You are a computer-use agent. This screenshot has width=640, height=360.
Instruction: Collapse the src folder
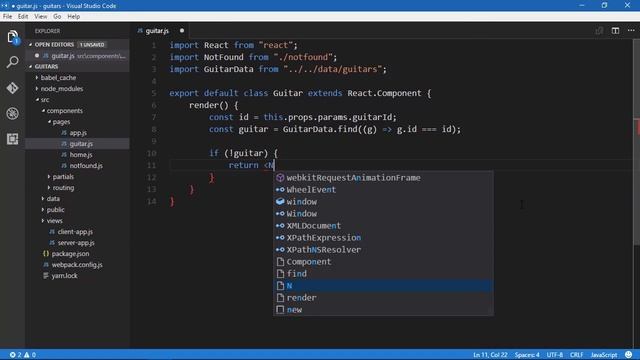tap(44, 100)
